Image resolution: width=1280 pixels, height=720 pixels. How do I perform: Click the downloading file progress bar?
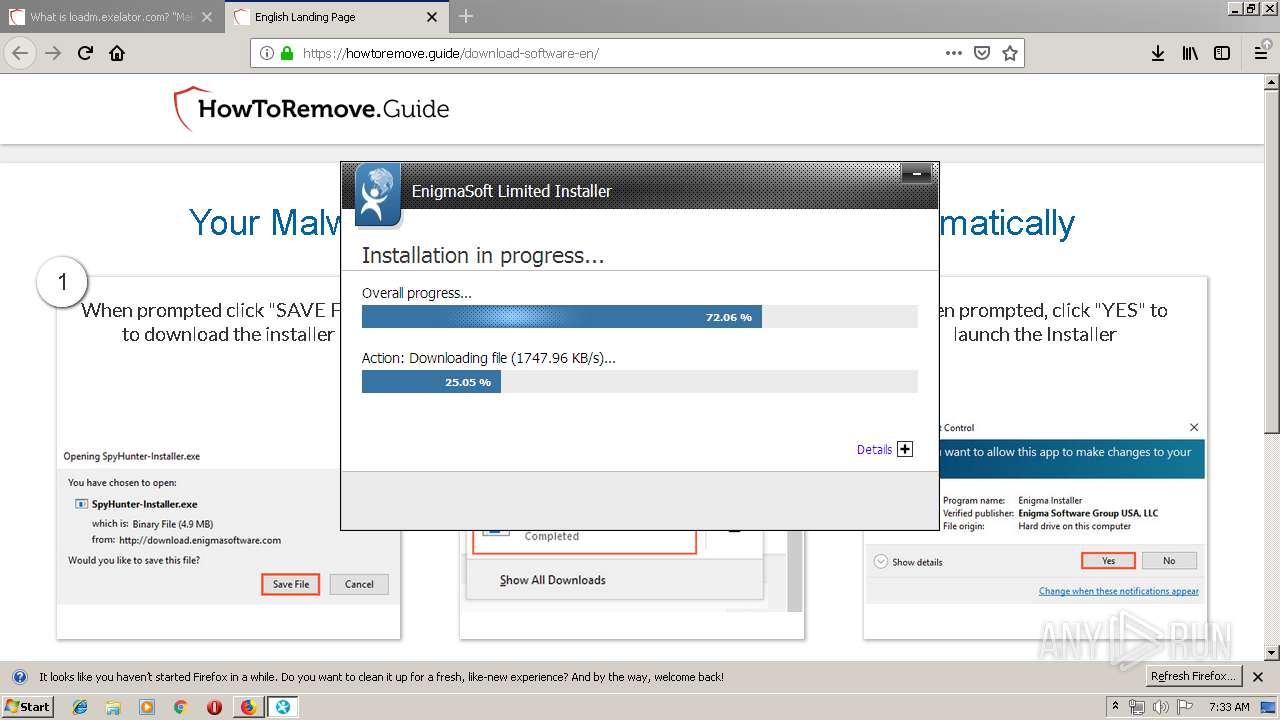point(639,382)
